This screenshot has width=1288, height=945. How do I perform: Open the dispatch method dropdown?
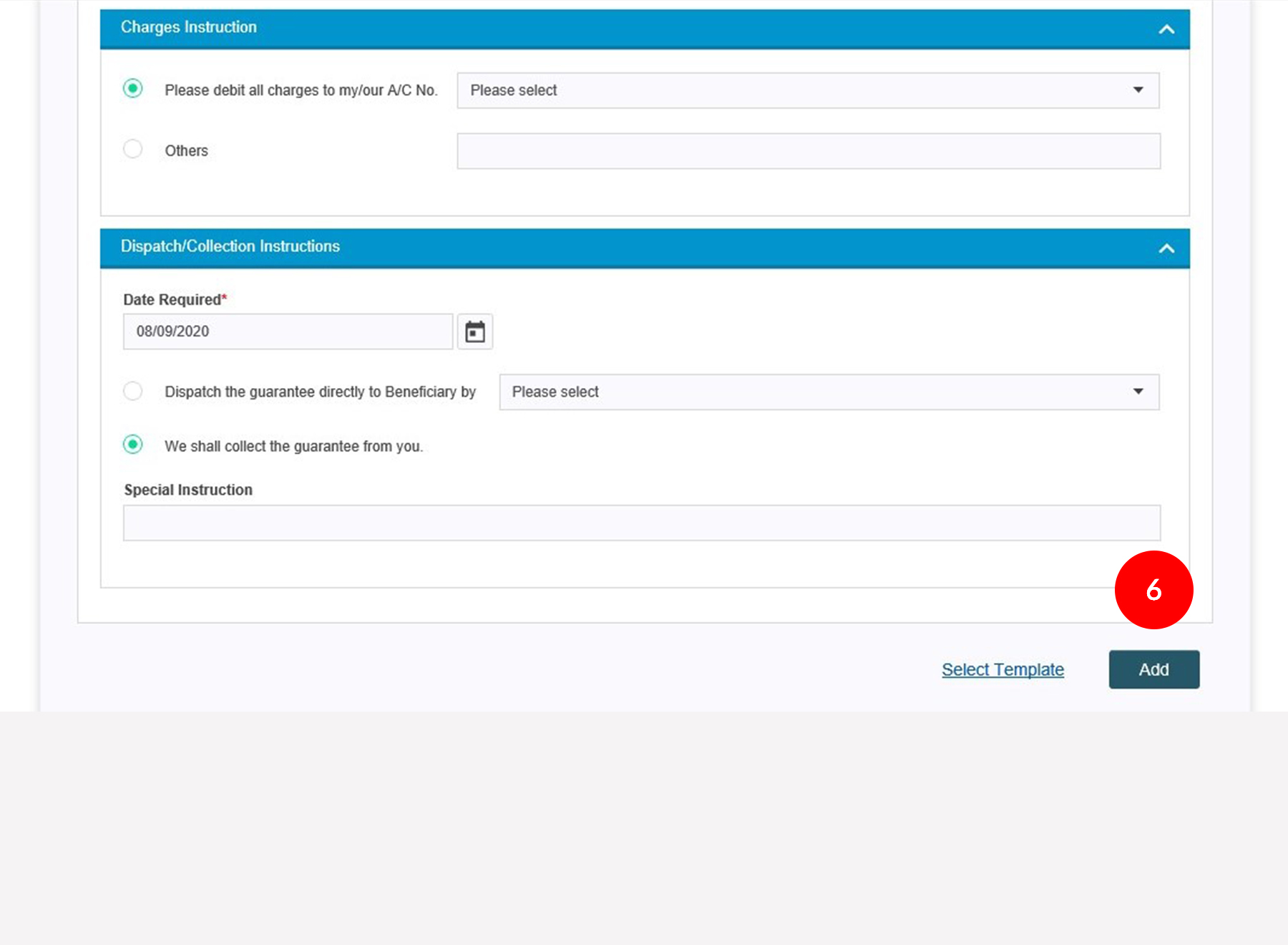pos(829,392)
